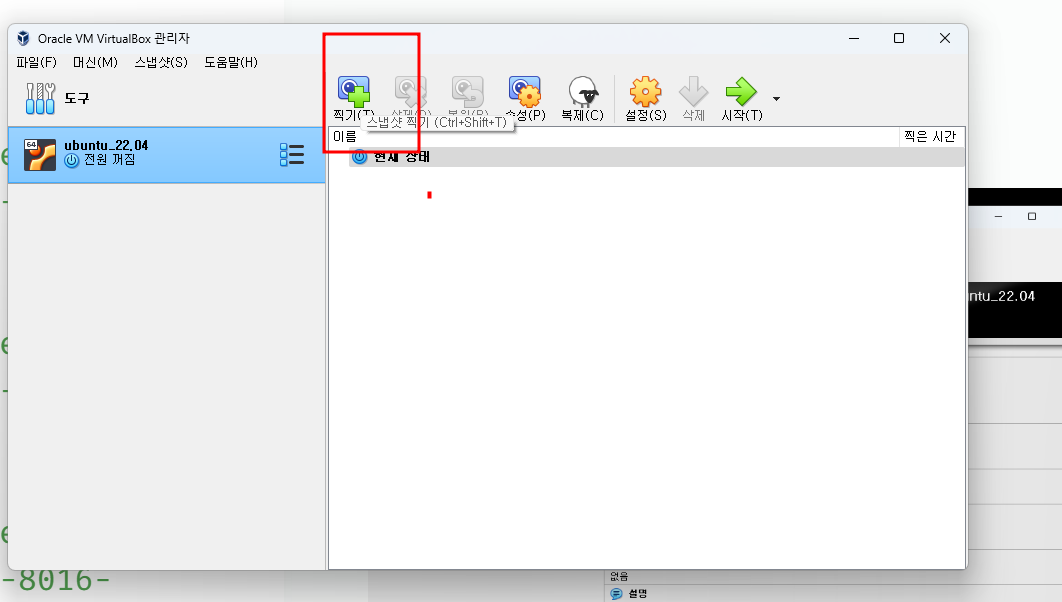This screenshot has width=1062, height=602.
Task: Maximize the VirtualBox manager window
Action: (899, 39)
